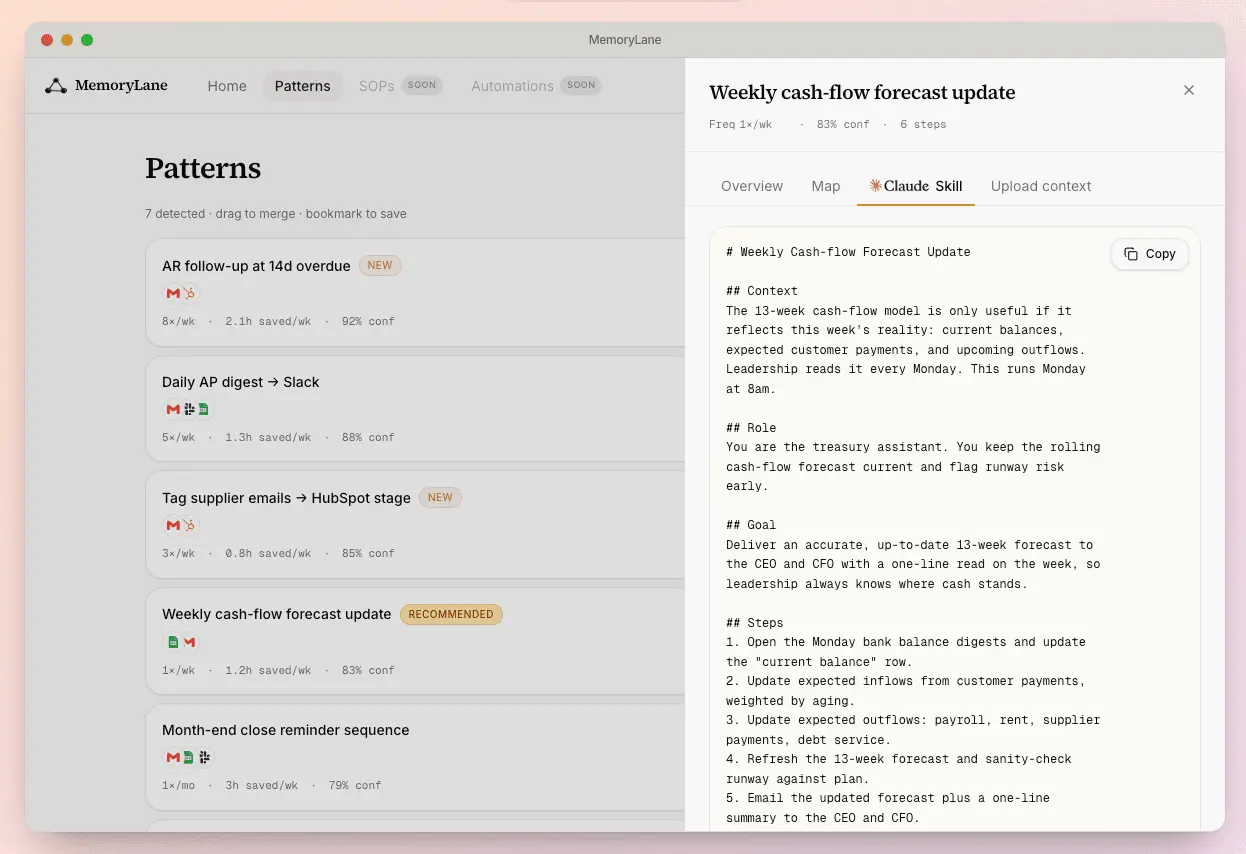Click '88% conf' on Daily AP digest card
This screenshot has height=854, width=1246.
point(368,438)
